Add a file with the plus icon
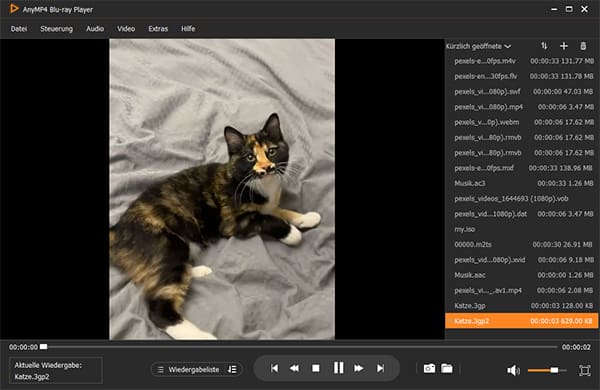This screenshot has width=600, height=390. (564, 46)
